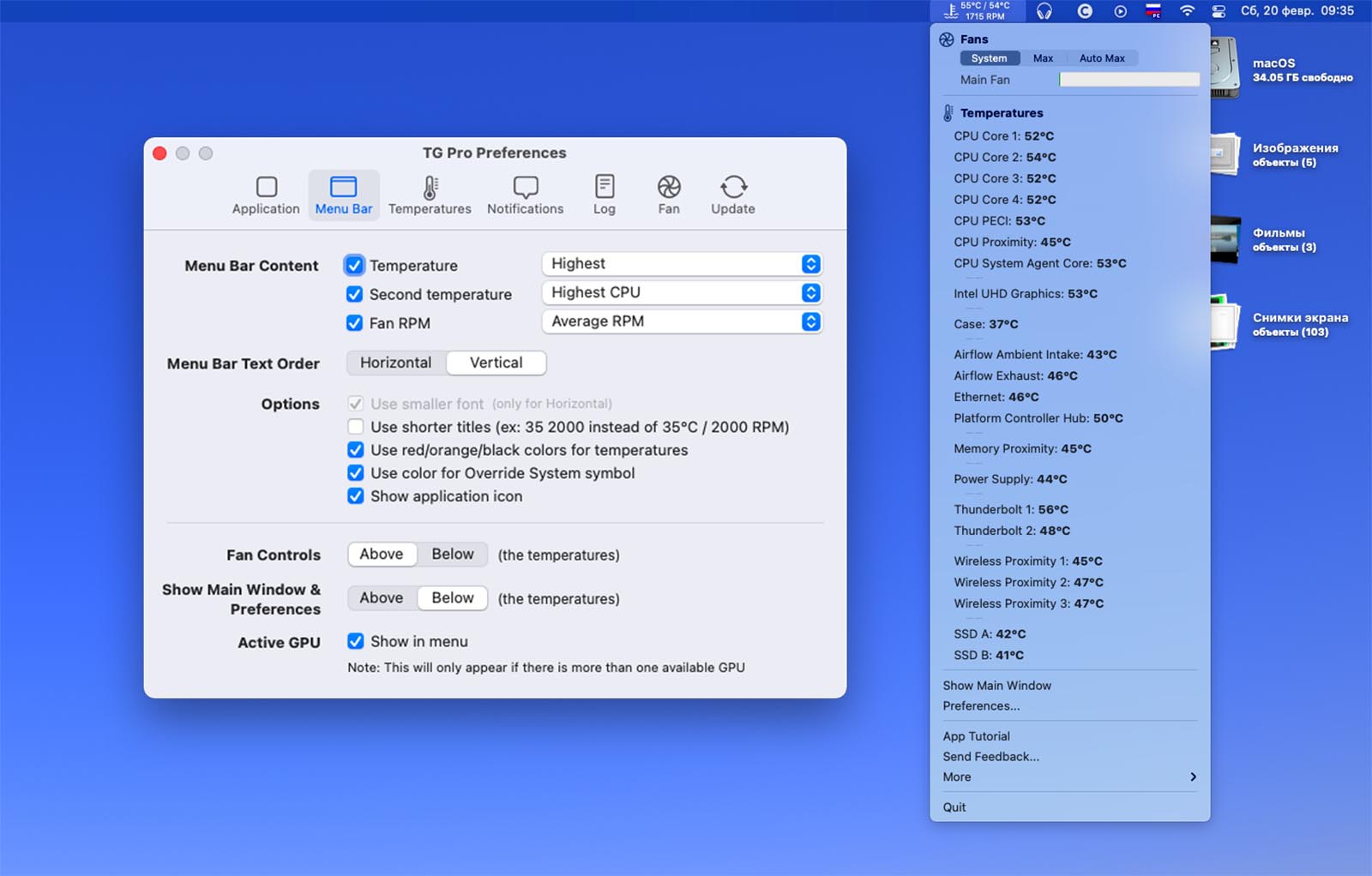Click the Wi-Fi icon in menu bar

coord(1187,11)
